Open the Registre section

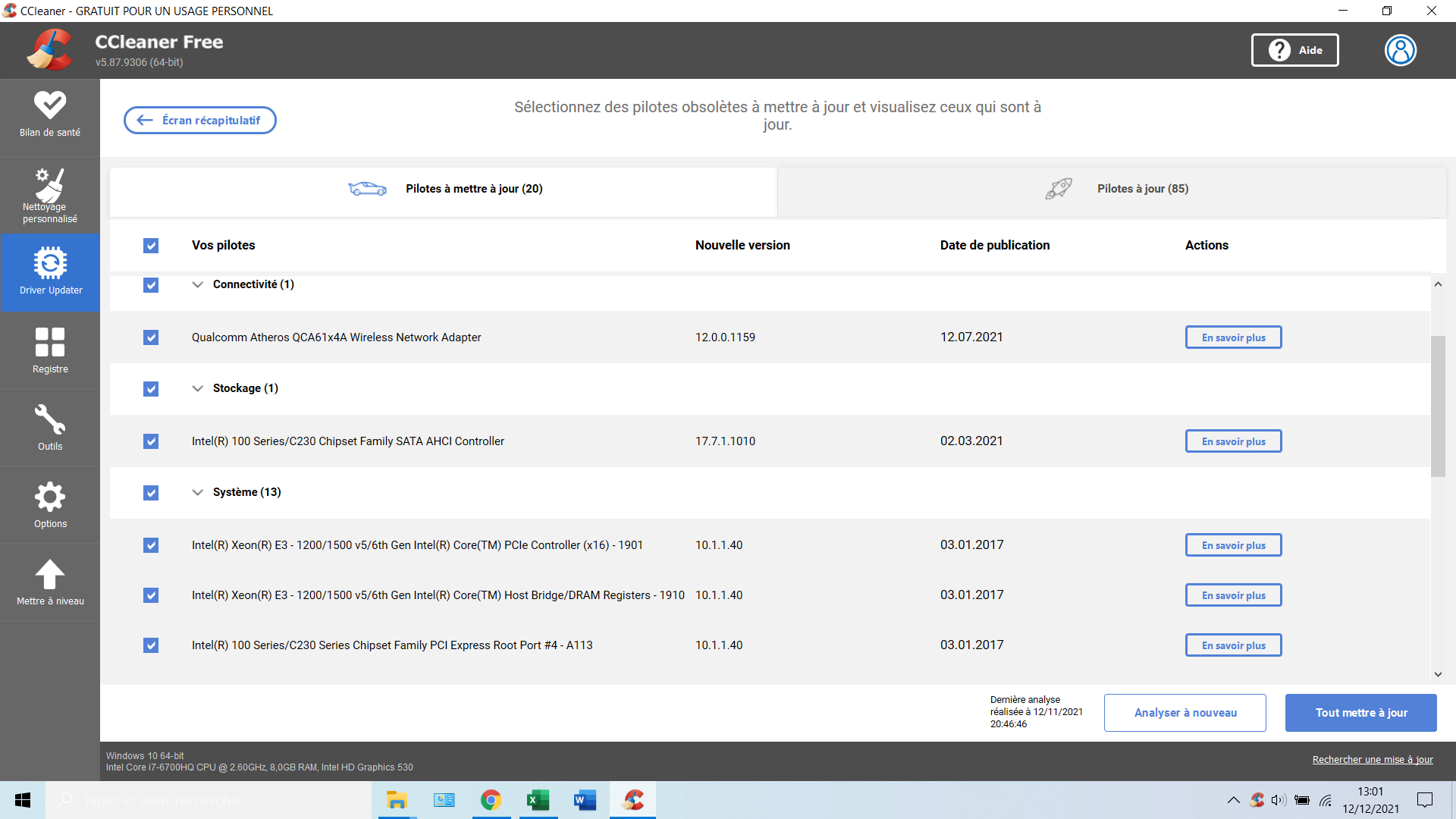[50, 350]
